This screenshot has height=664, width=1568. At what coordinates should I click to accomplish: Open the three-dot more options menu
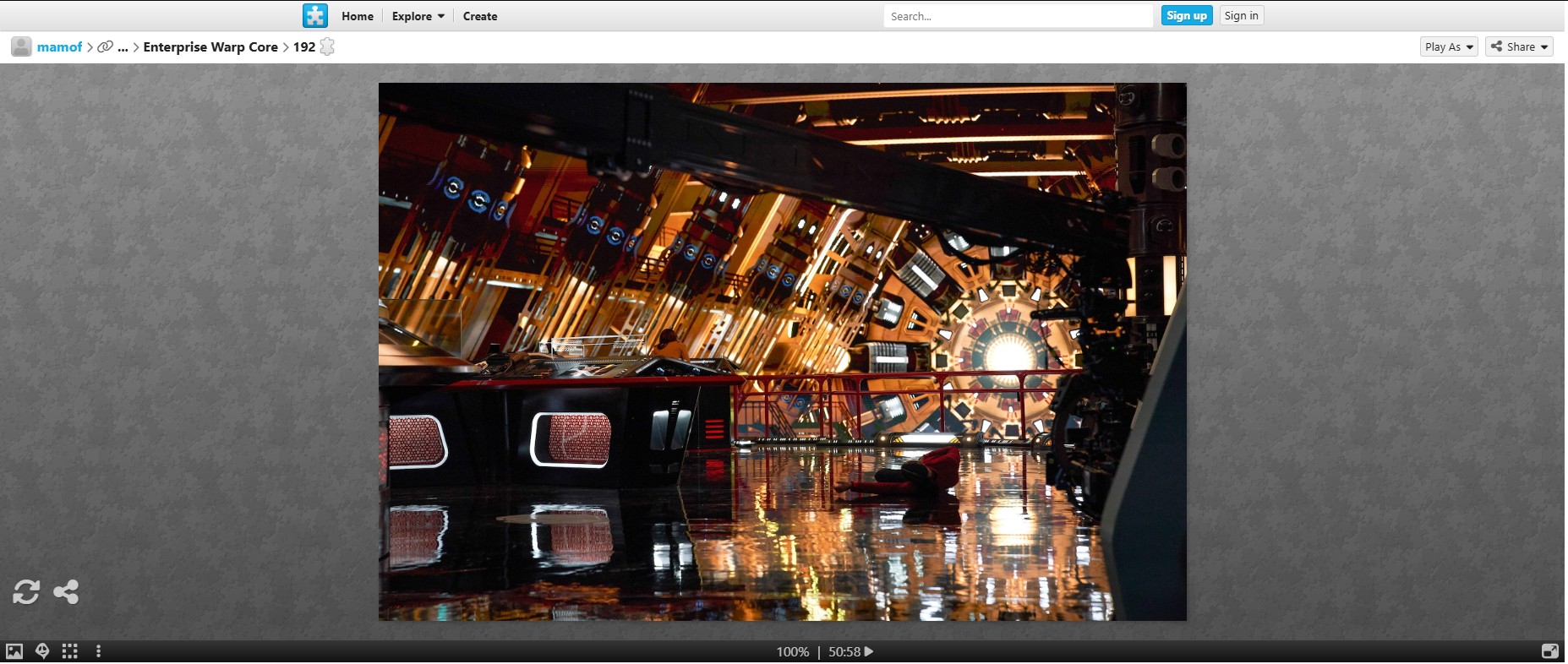[99, 651]
